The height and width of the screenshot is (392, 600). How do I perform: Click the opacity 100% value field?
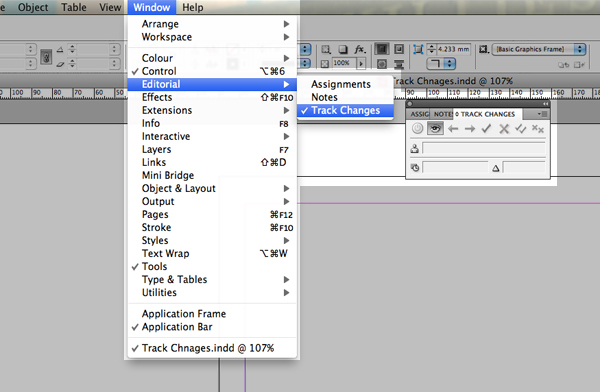(344, 63)
